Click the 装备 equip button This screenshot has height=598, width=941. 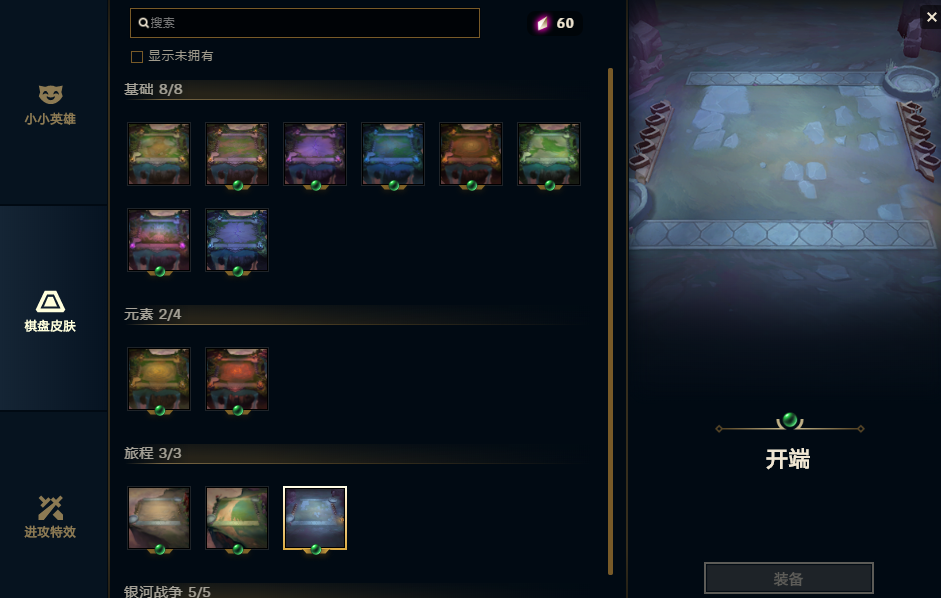pos(789,578)
